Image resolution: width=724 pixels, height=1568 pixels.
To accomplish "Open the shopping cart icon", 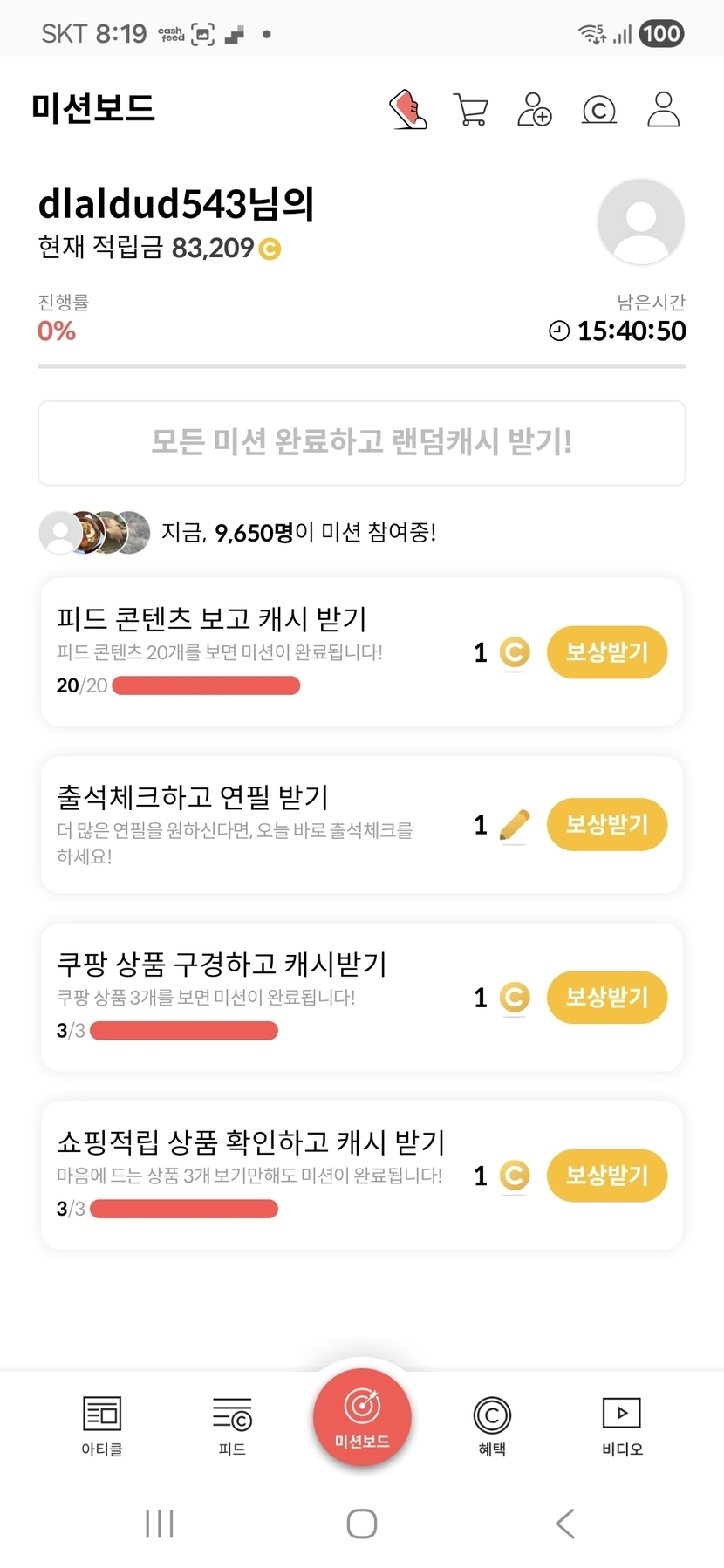I will pyautogui.click(x=471, y=110).
